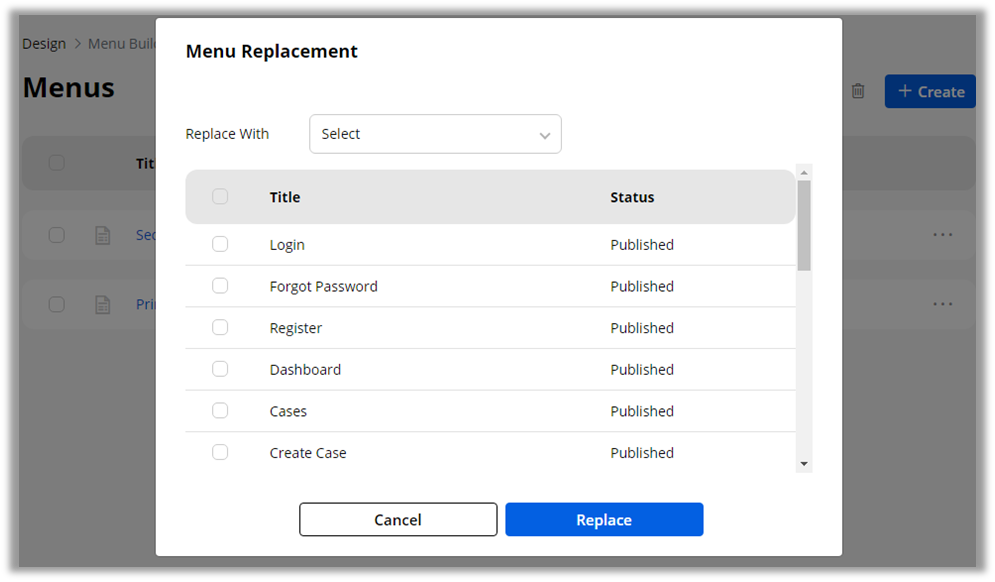Select the Dashboard row checkbox
Image resolution: width=995 pixels, height=582 pixels.
(x=220, y=369)
